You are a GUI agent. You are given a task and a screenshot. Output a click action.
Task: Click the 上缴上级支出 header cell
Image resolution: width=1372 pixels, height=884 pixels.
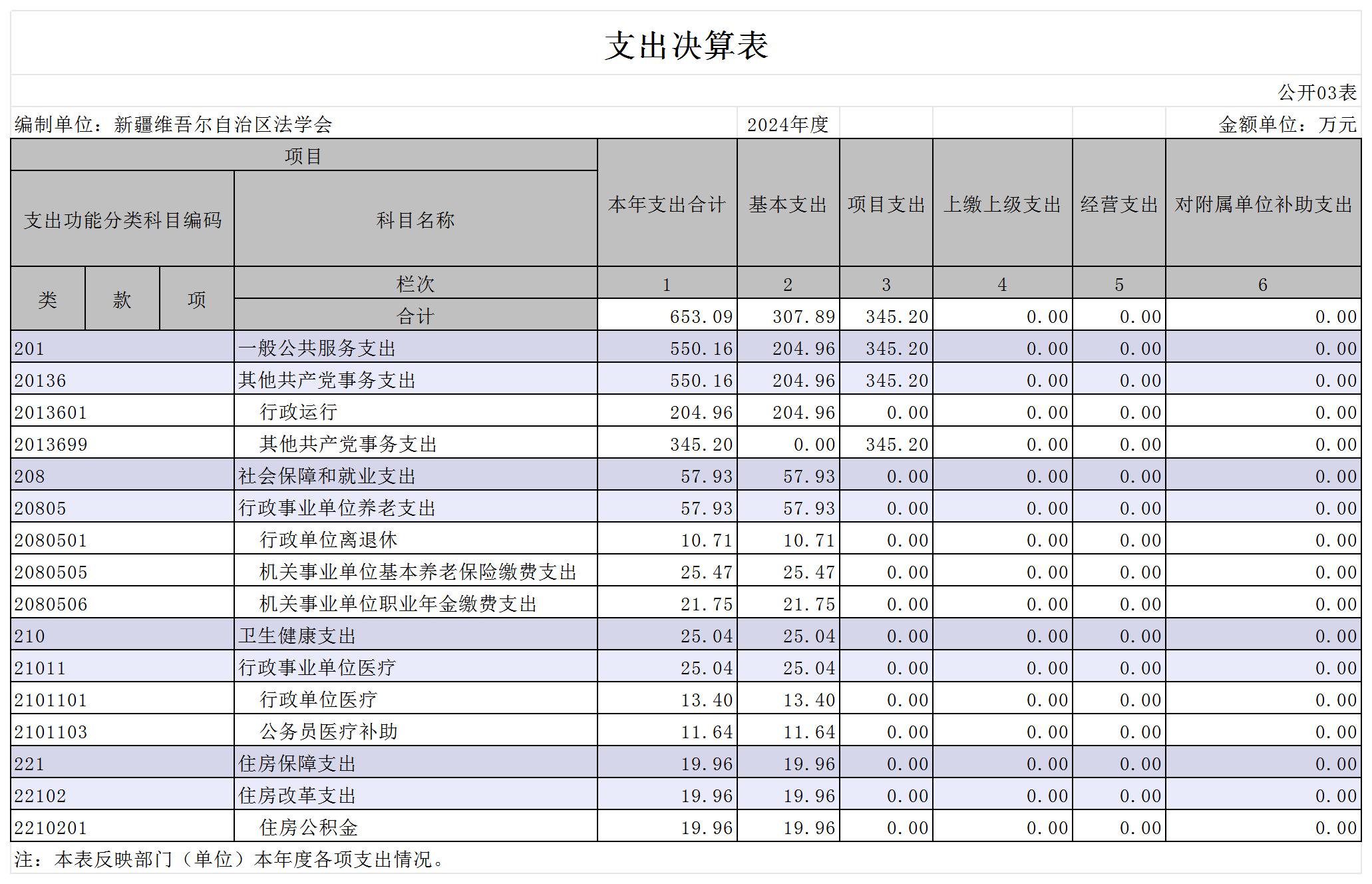tap(1002, 204)
